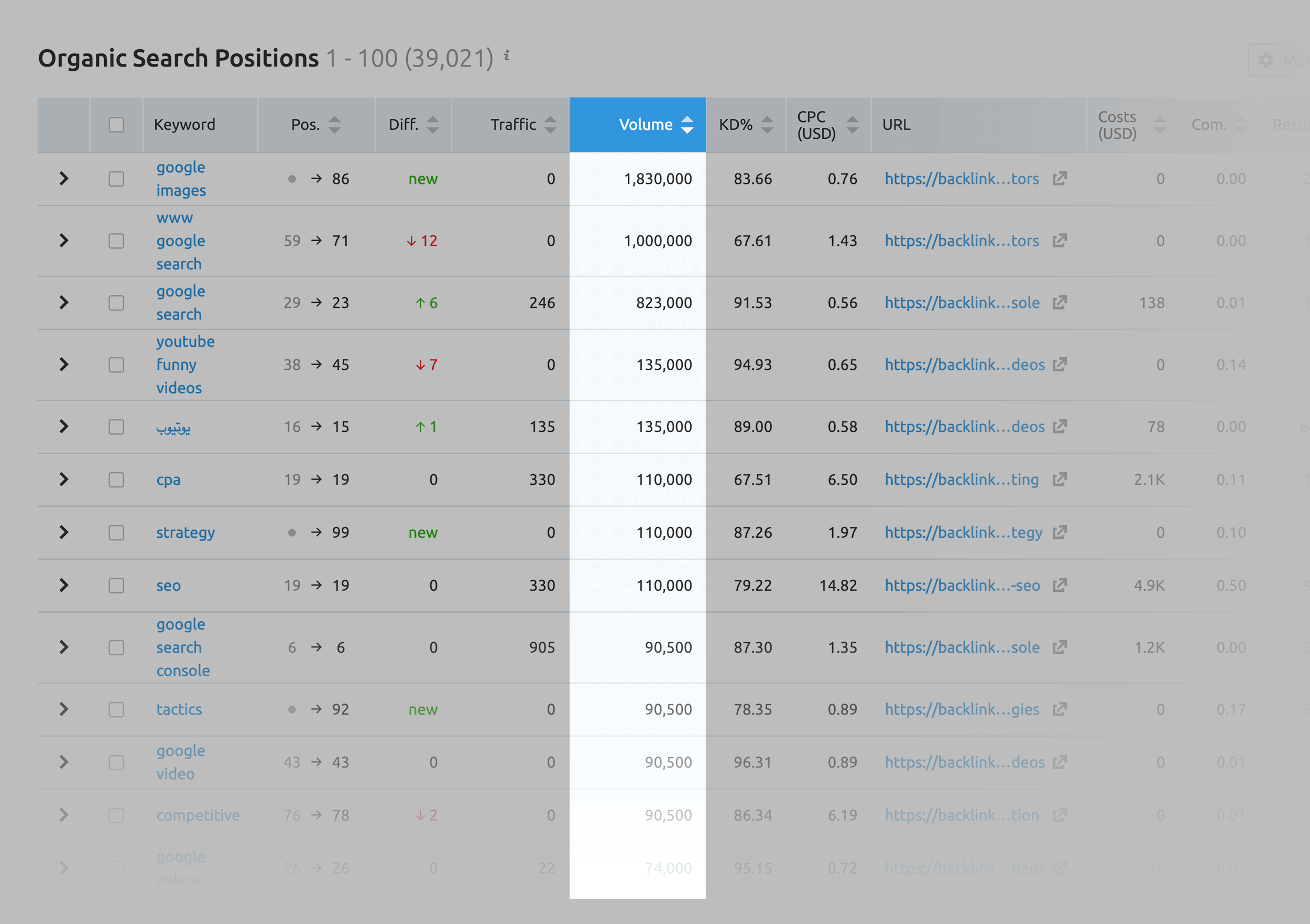
Task: Open gear settings button at top right
Action: pyautogui.click(x=1267, y=60)
